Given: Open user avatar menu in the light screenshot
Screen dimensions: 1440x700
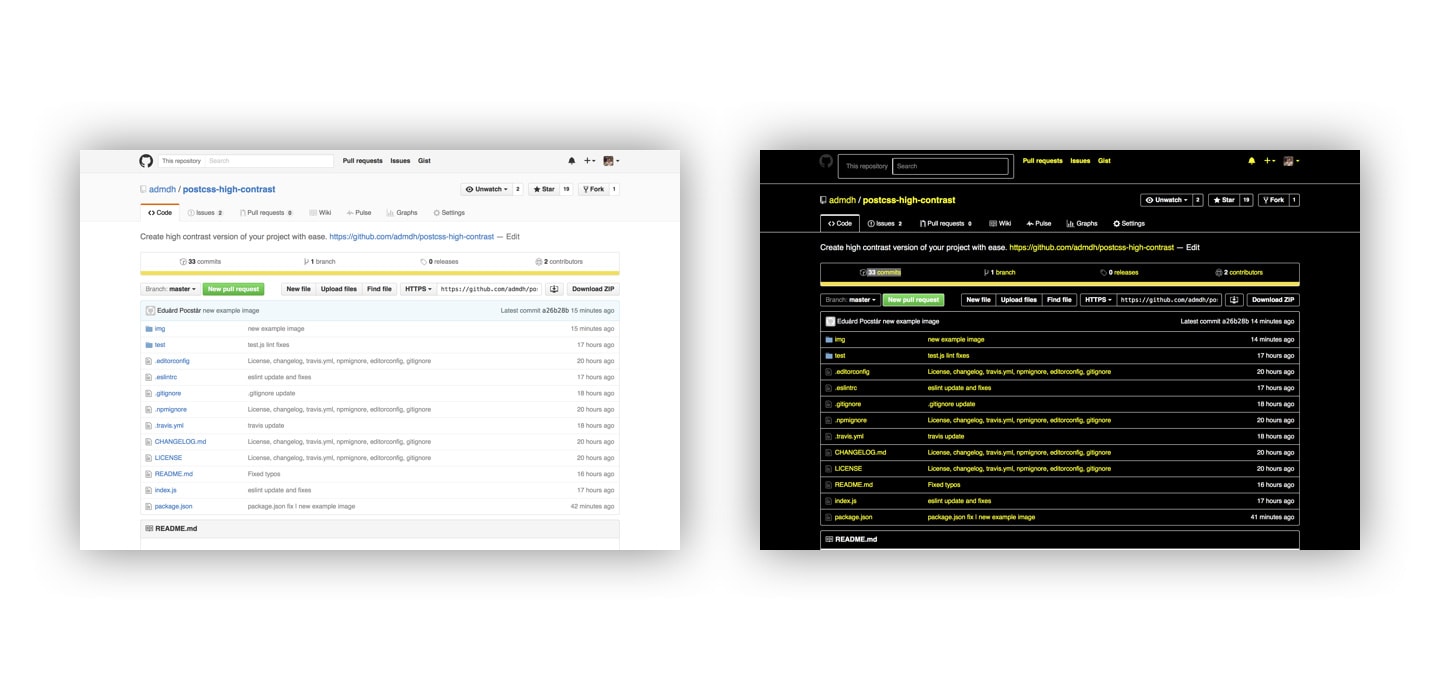Looking at the screenshot, I should click(611, 161).
